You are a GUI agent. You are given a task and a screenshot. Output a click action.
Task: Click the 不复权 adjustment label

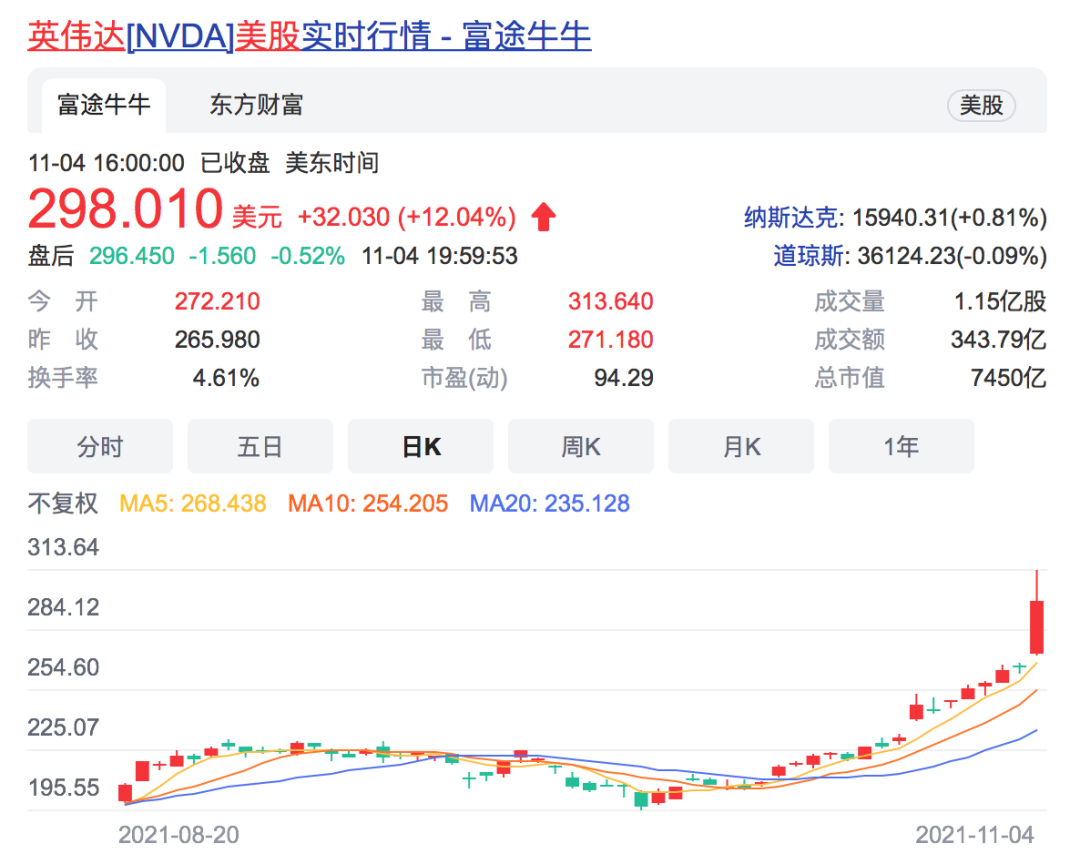coord(63,503)
